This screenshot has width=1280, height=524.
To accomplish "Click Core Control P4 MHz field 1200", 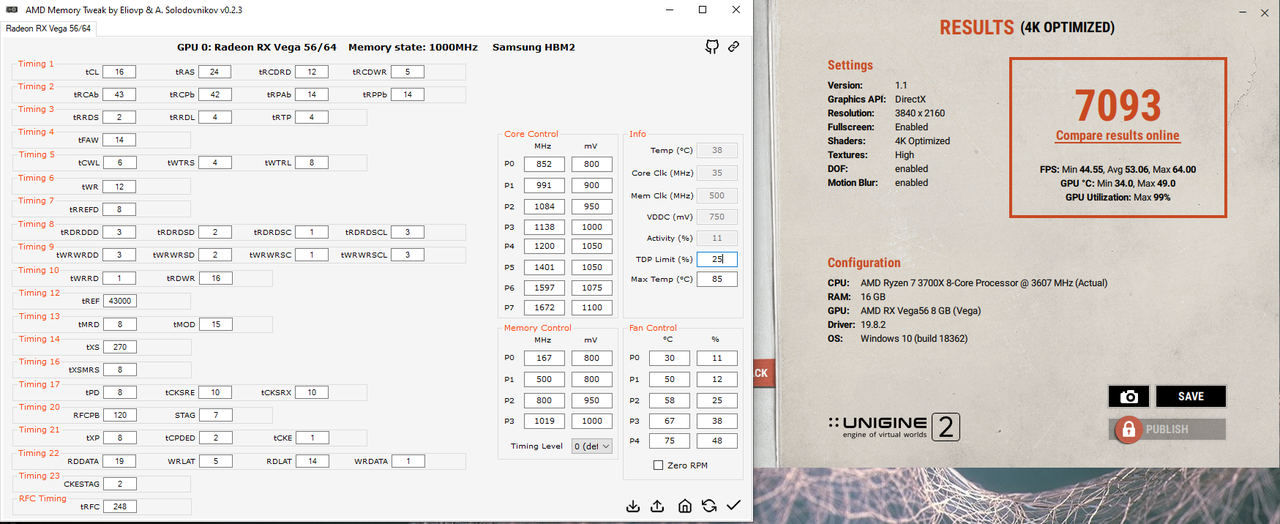I will (544, 246).
